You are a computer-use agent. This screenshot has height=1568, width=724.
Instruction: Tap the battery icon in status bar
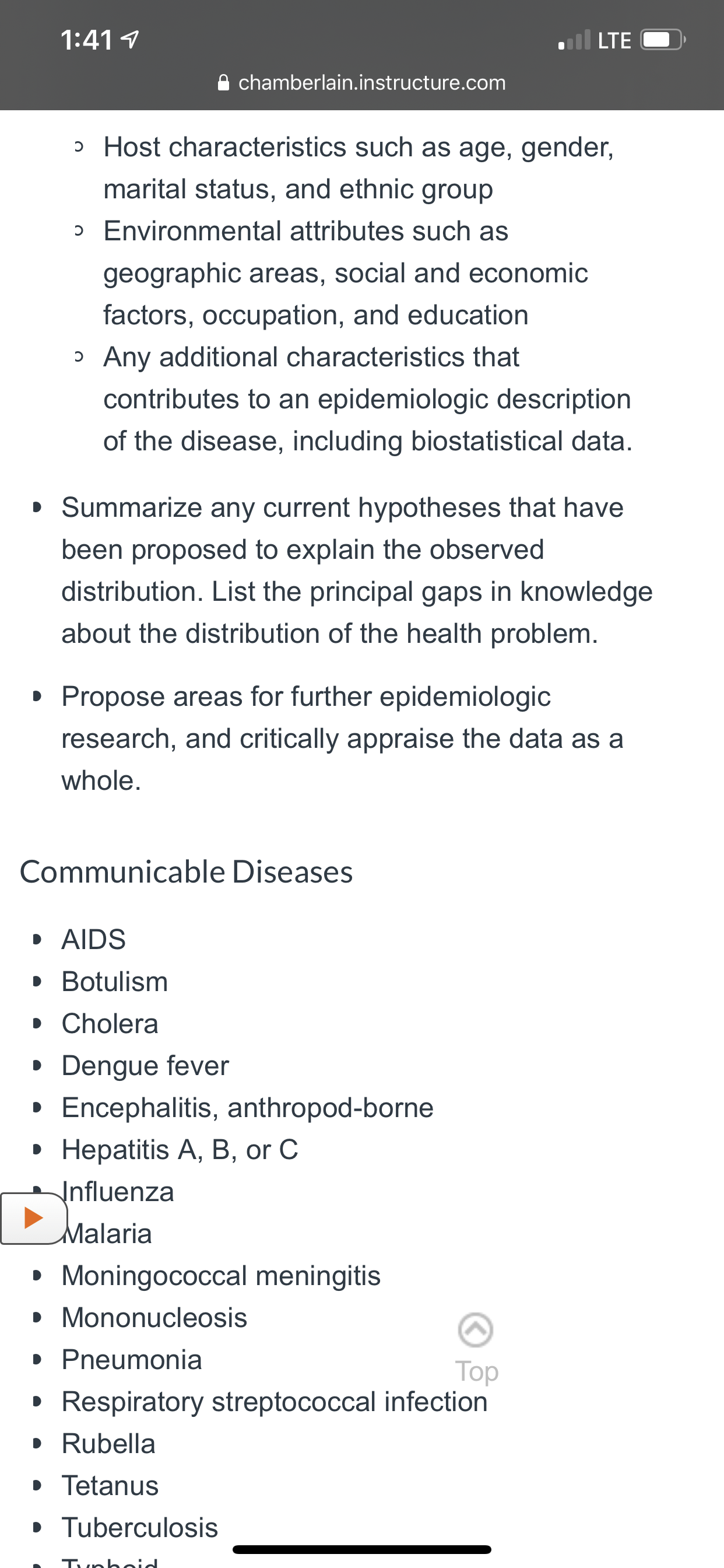pyautogui.click(x=663, y=40)
